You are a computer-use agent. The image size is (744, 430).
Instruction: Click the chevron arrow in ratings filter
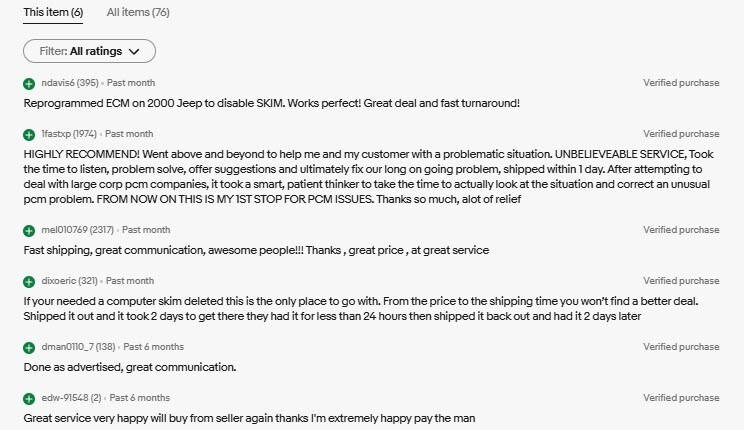(136, 50)
